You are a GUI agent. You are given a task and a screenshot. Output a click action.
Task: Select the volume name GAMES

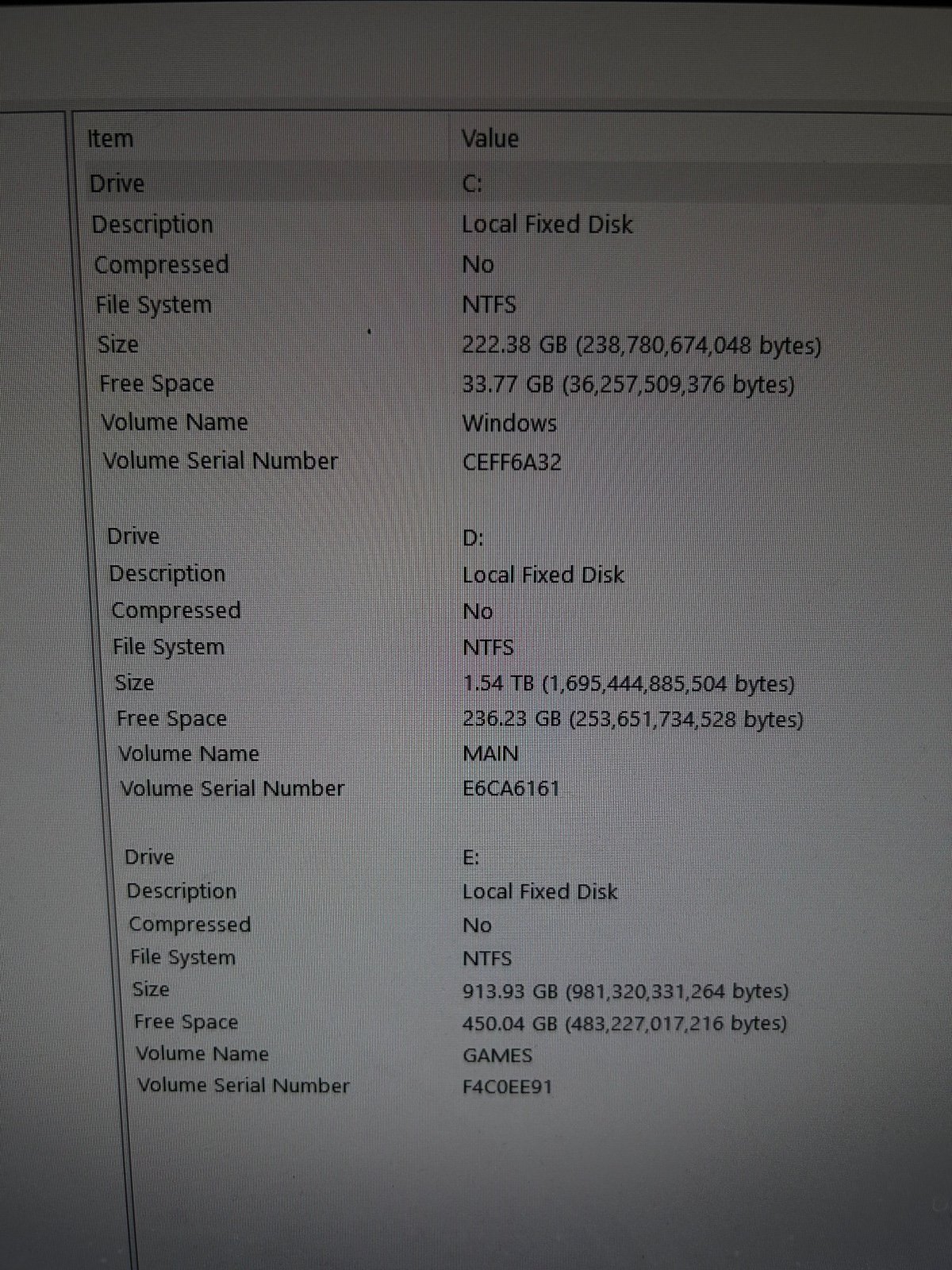tap(497, 1056)
